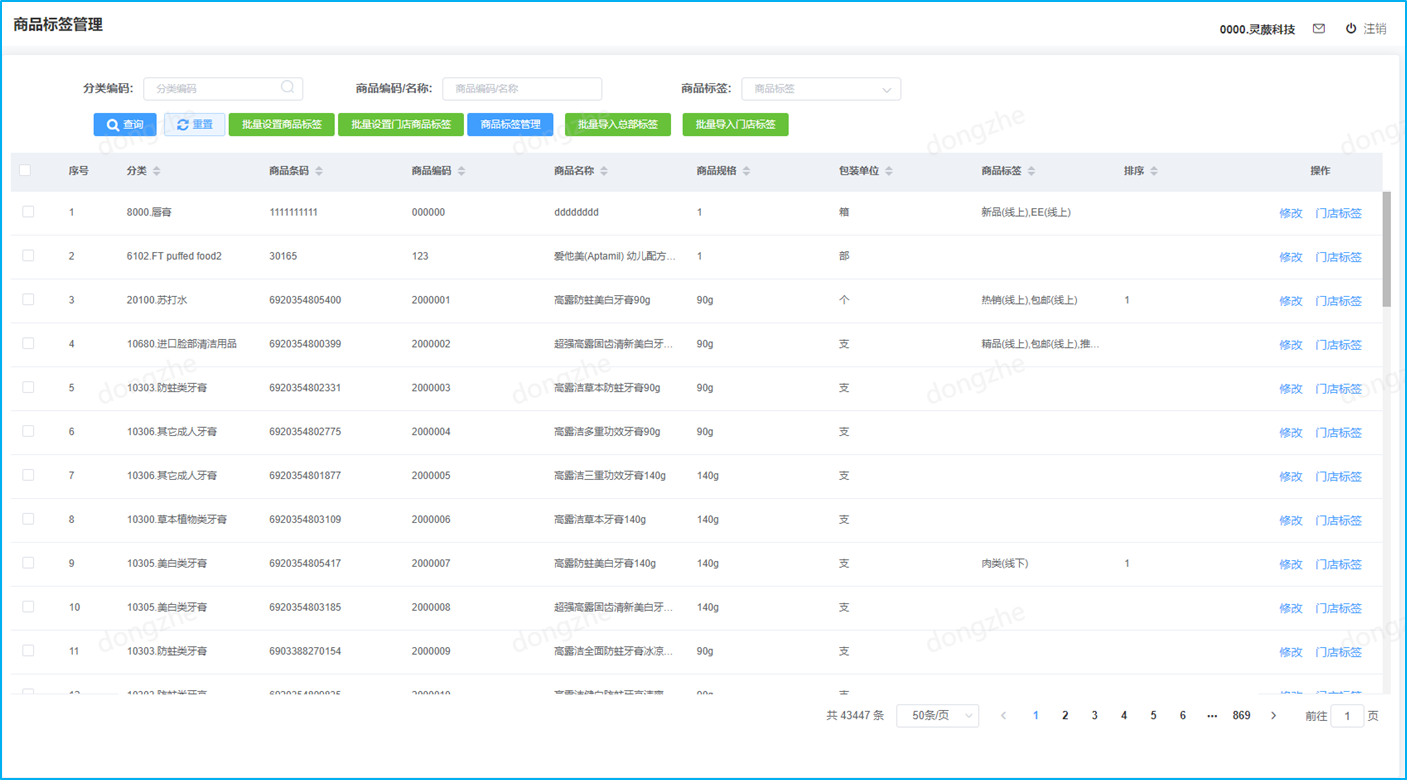Click sort icon beside 排序 header
The height and width of the screenshot is (780, 1407).
coord(1153,171)
